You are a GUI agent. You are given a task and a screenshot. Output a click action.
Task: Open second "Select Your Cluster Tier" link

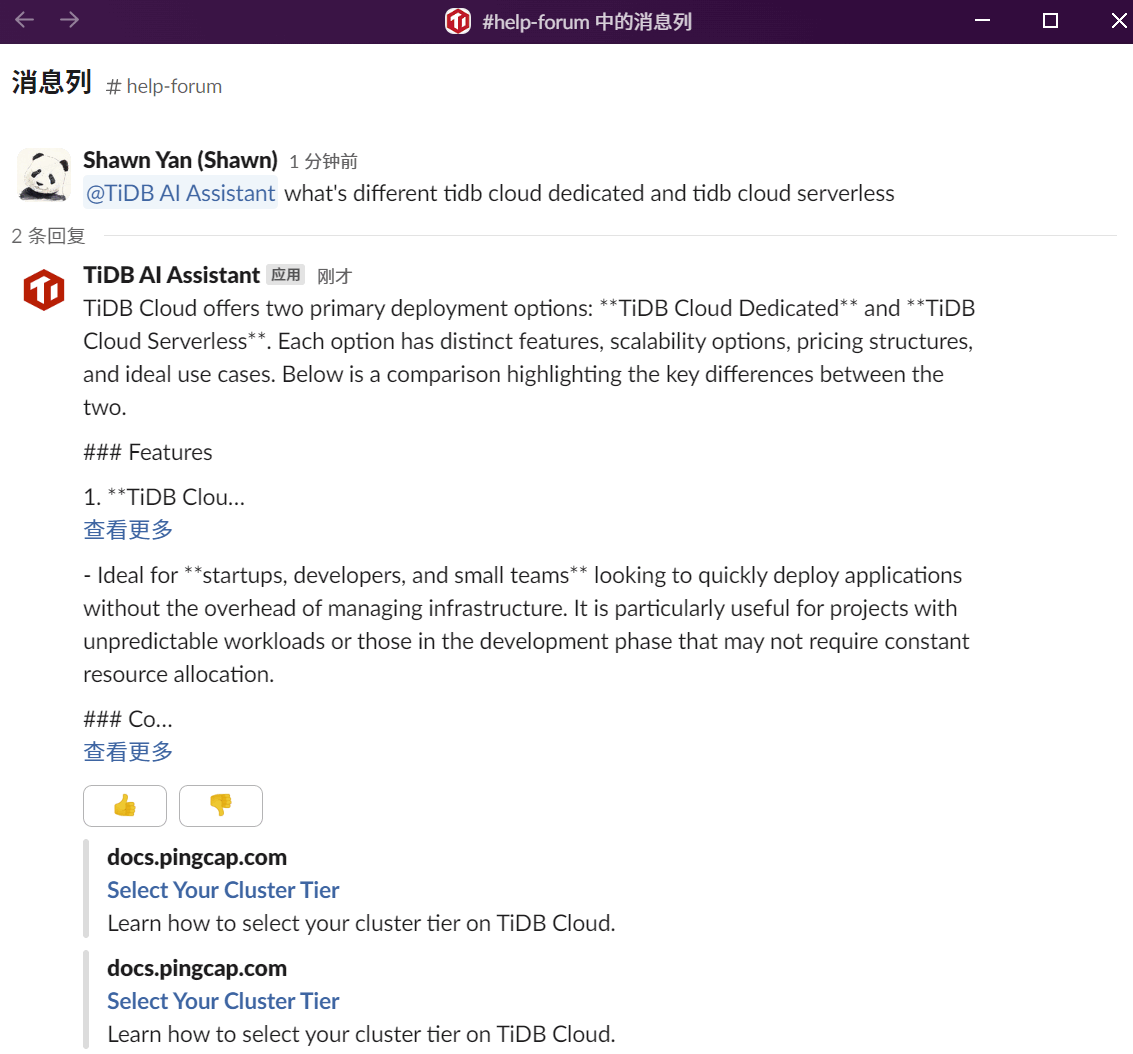pos(223,1001)
